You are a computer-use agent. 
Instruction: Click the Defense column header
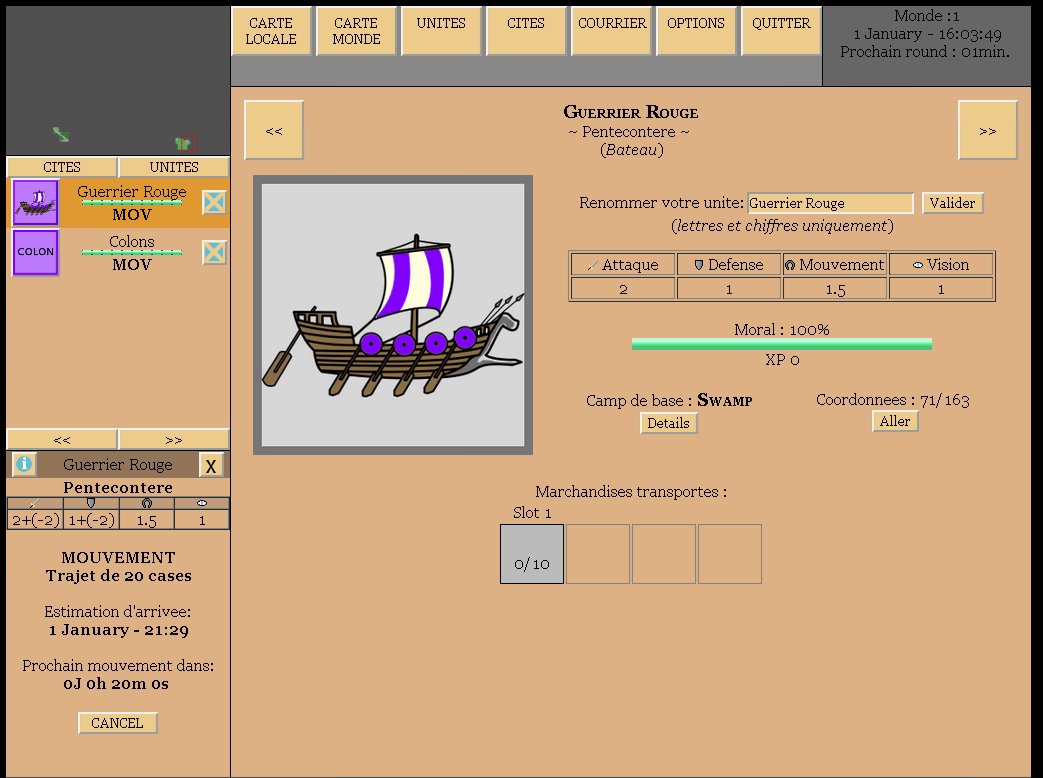pos(729,265)
